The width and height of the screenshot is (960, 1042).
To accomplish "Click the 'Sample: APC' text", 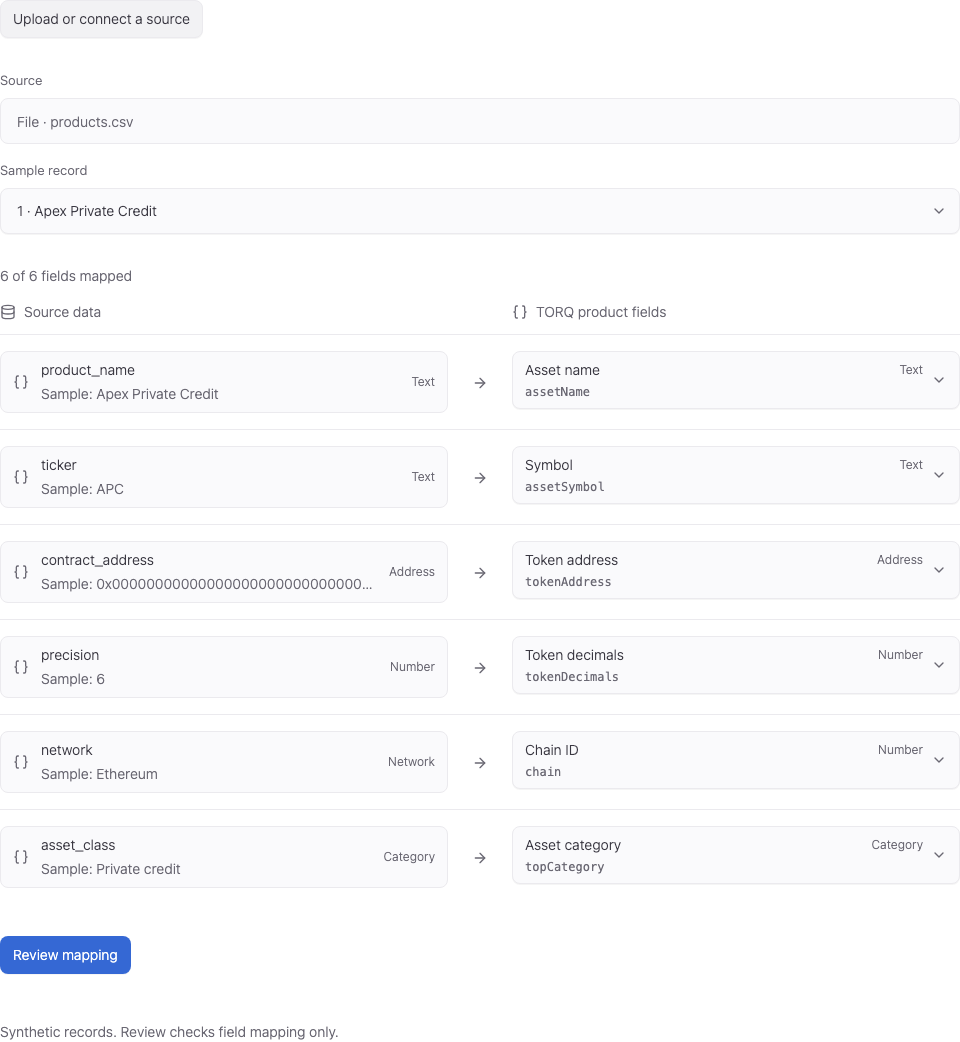I will coord(82,489).
